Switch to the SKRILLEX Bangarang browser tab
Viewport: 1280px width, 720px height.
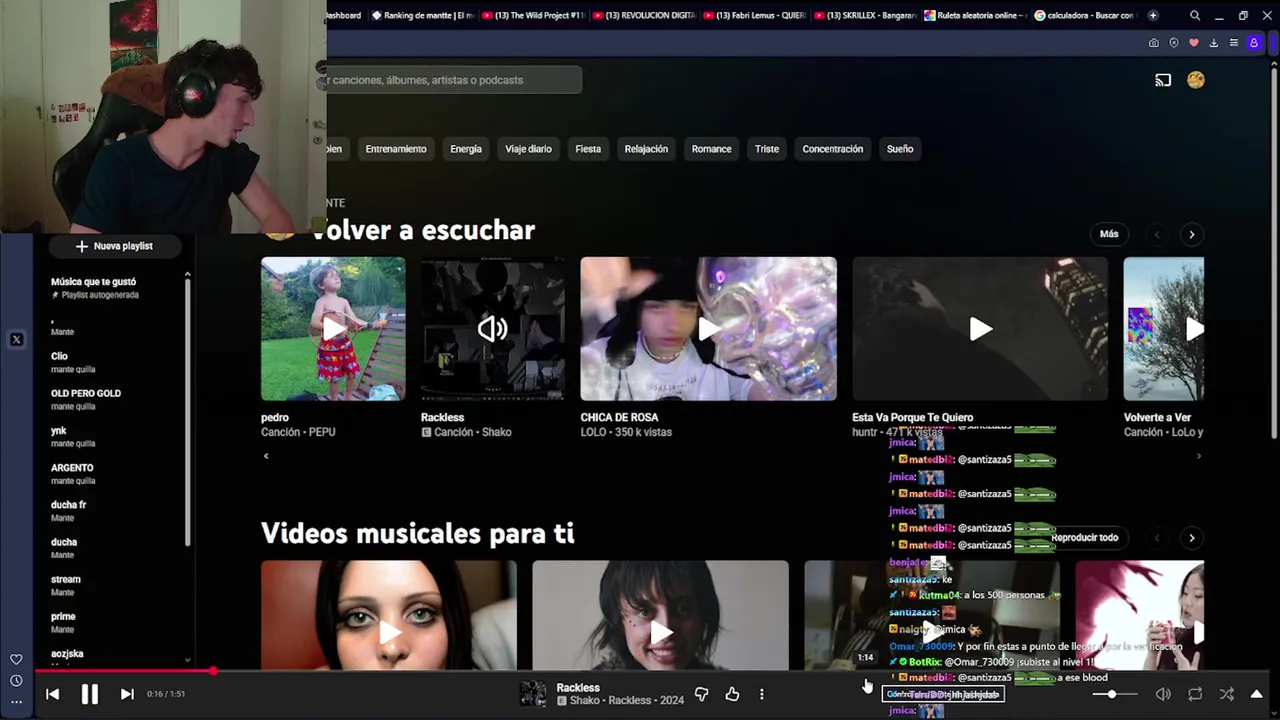coord(864,15)
